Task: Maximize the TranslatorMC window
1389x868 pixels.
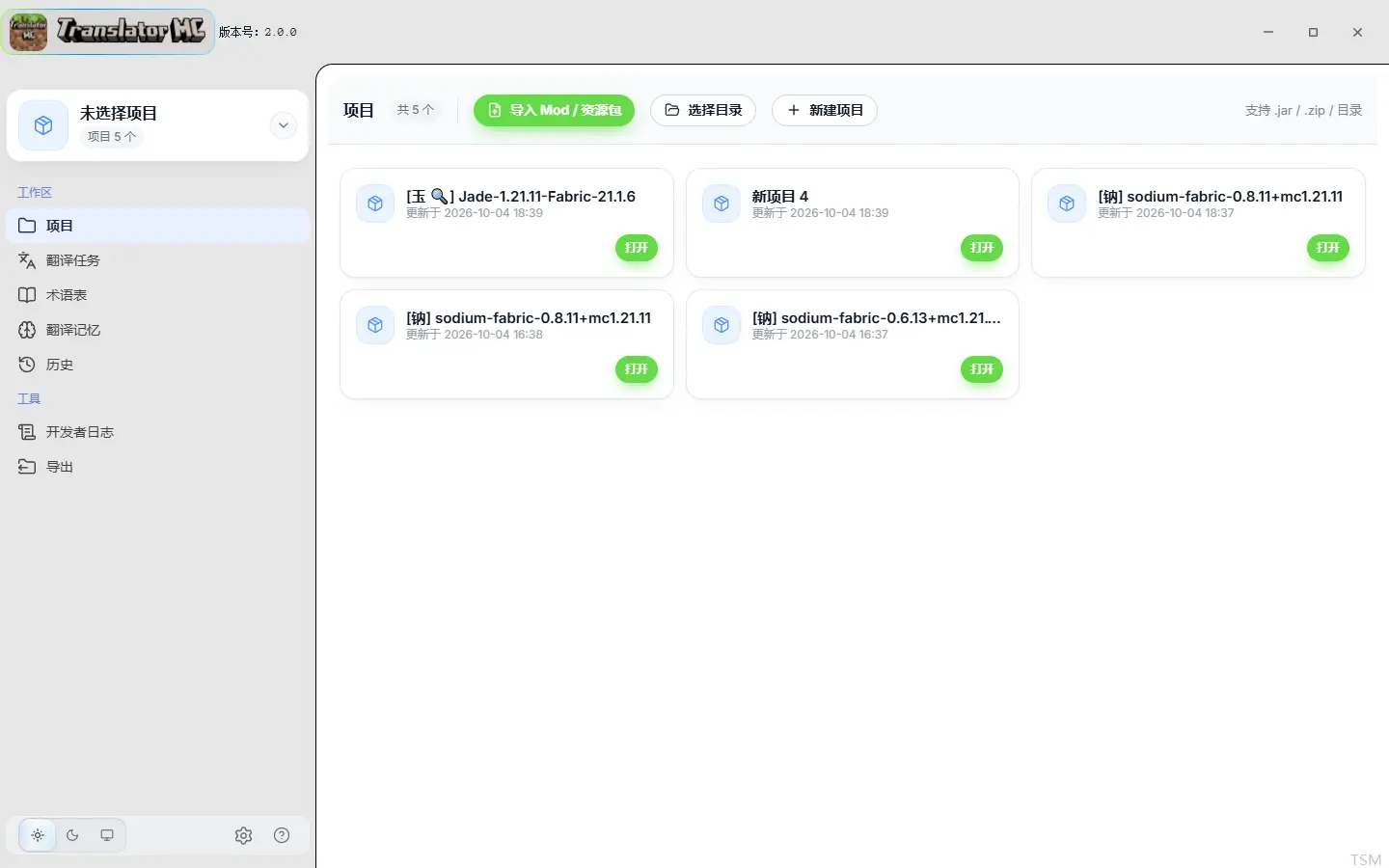Action: pyautogui.click(x=1313, y=32)
